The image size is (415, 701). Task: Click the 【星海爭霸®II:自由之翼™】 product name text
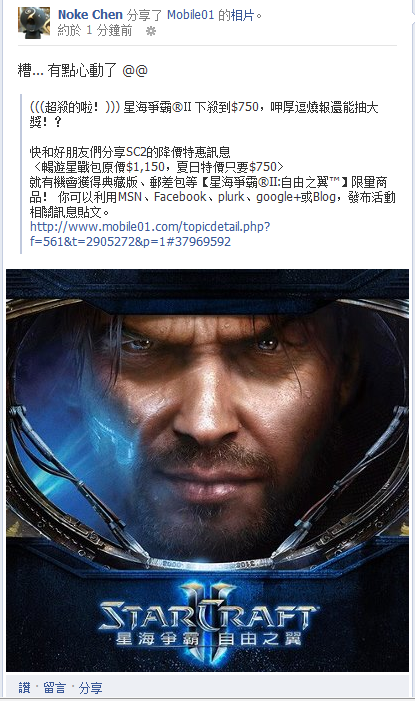(273, 182)
